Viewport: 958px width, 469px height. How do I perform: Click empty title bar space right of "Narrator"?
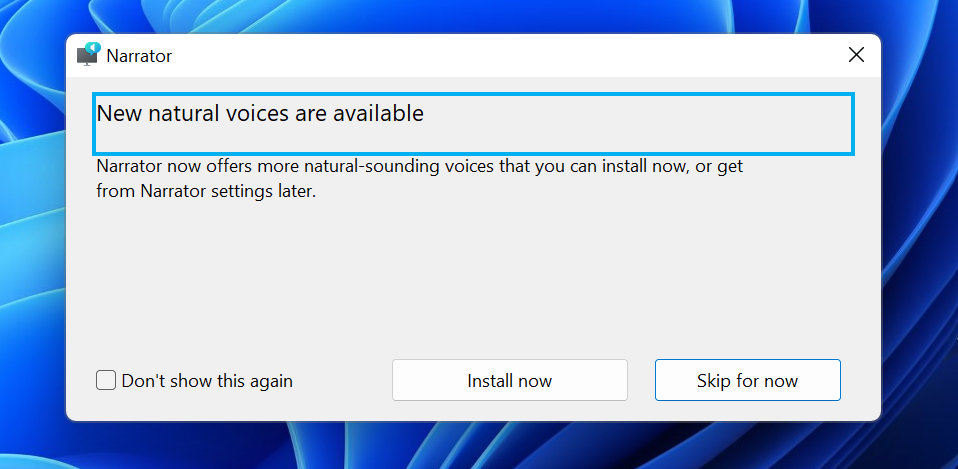click(500, 55)
